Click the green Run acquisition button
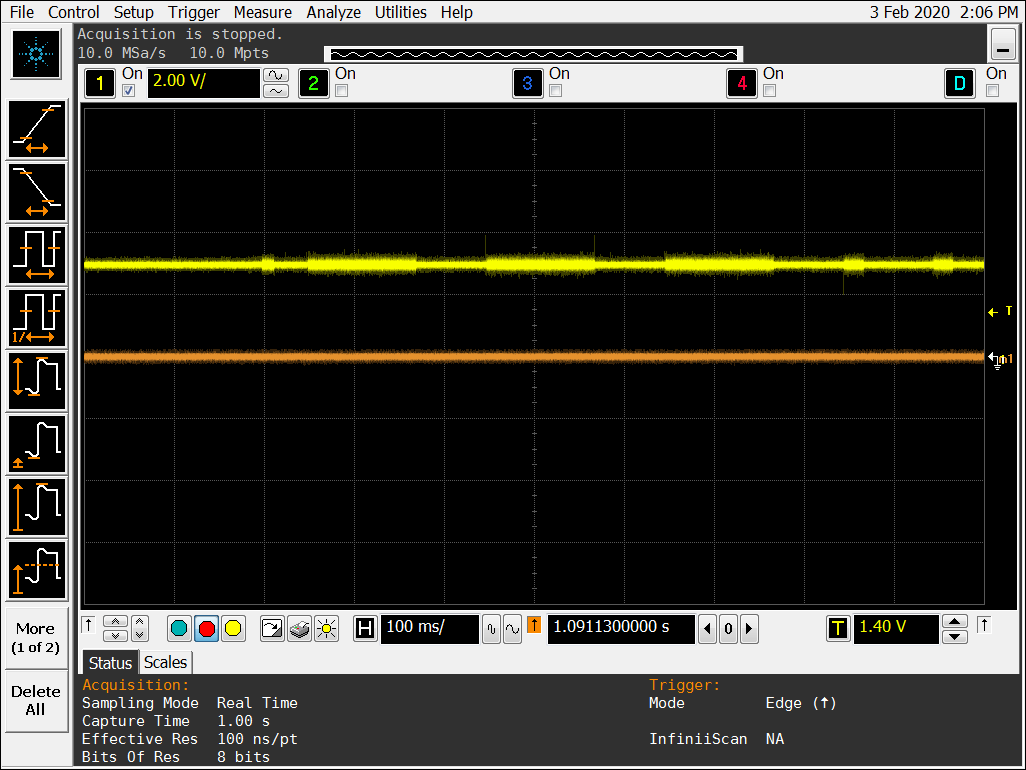This screenshot has height=770, width=1026. point(179,629)
